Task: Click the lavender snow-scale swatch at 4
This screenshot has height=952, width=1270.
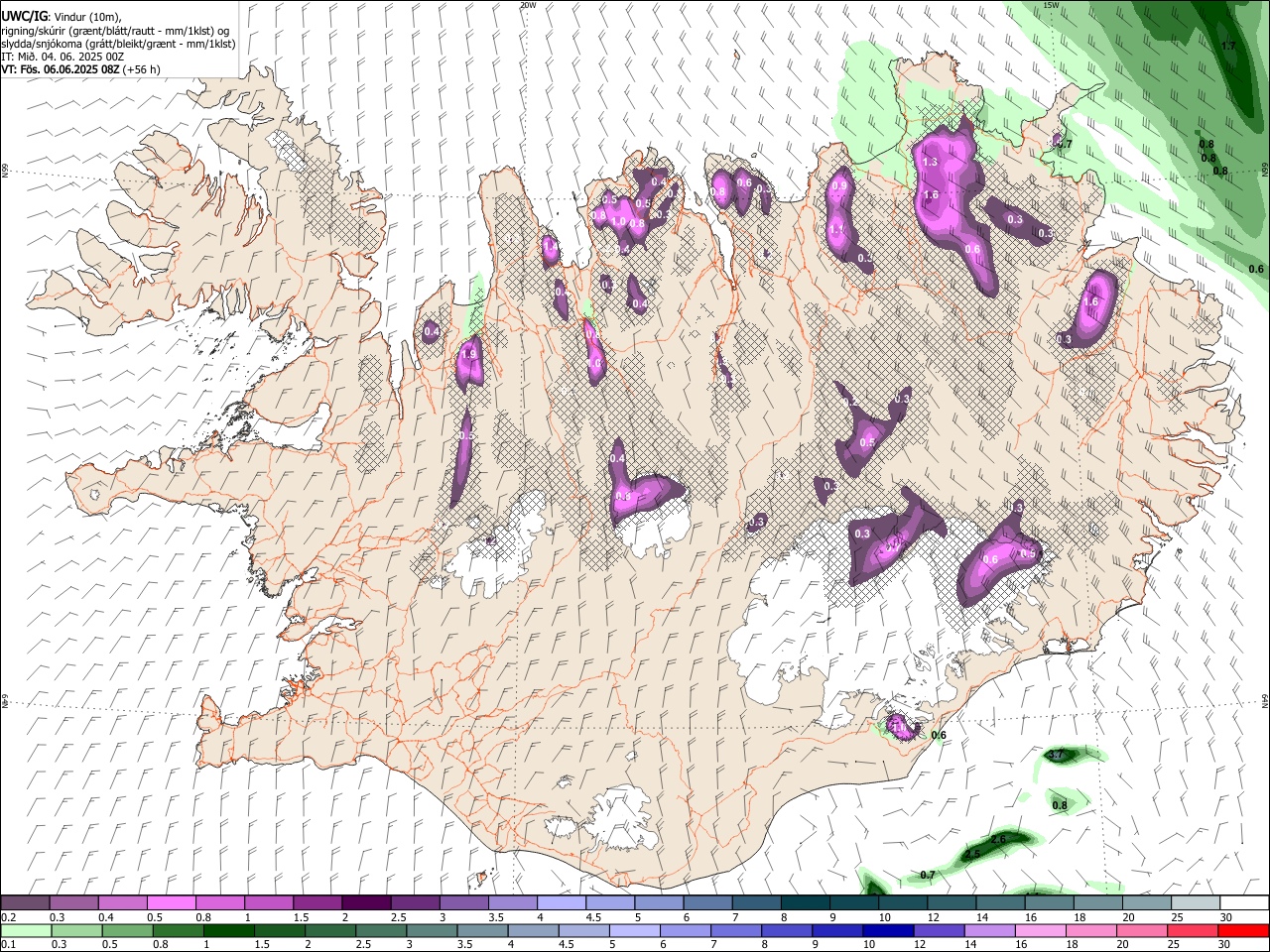Action: click(560, 902)
